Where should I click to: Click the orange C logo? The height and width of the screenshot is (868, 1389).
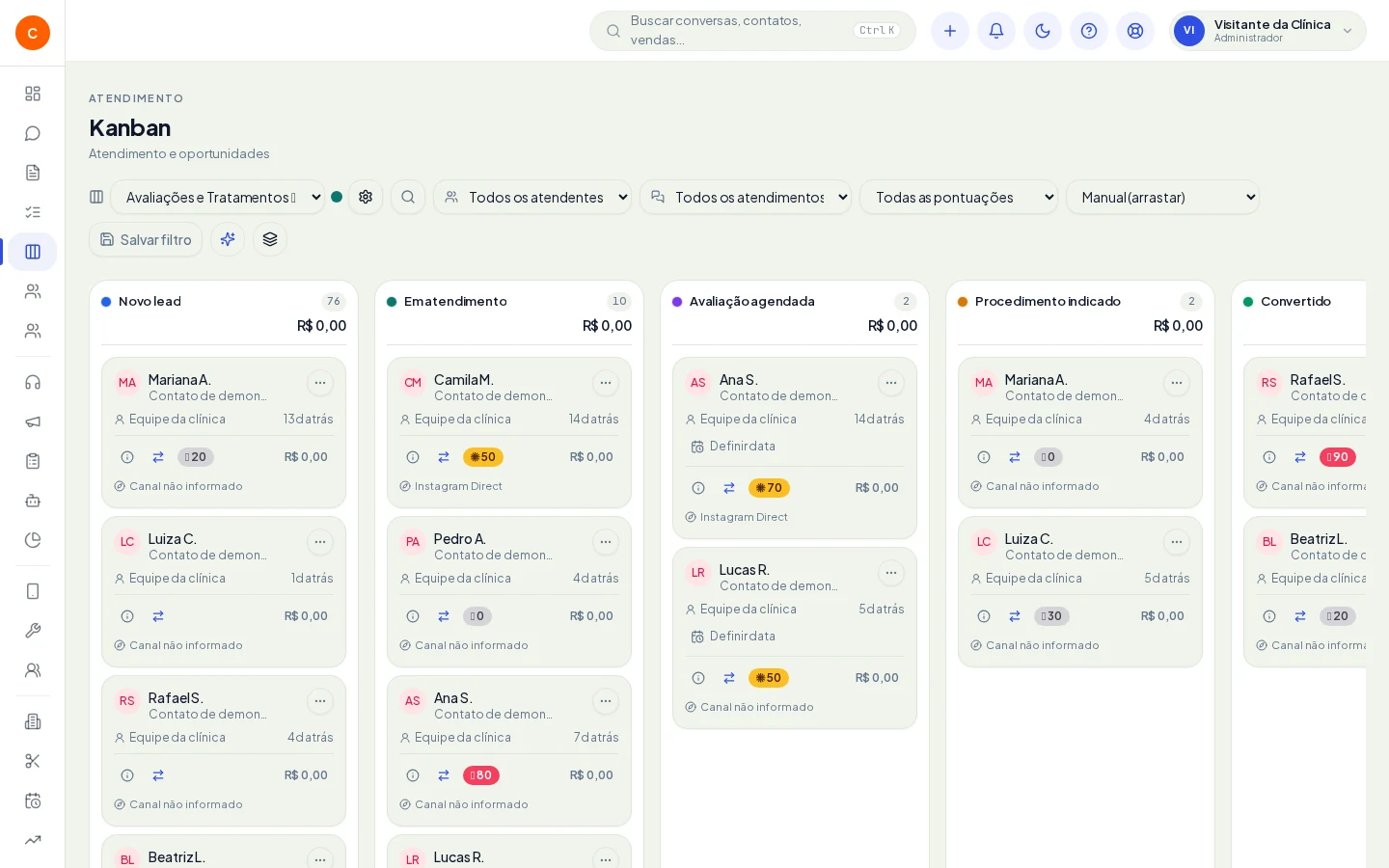click(33, 33)
